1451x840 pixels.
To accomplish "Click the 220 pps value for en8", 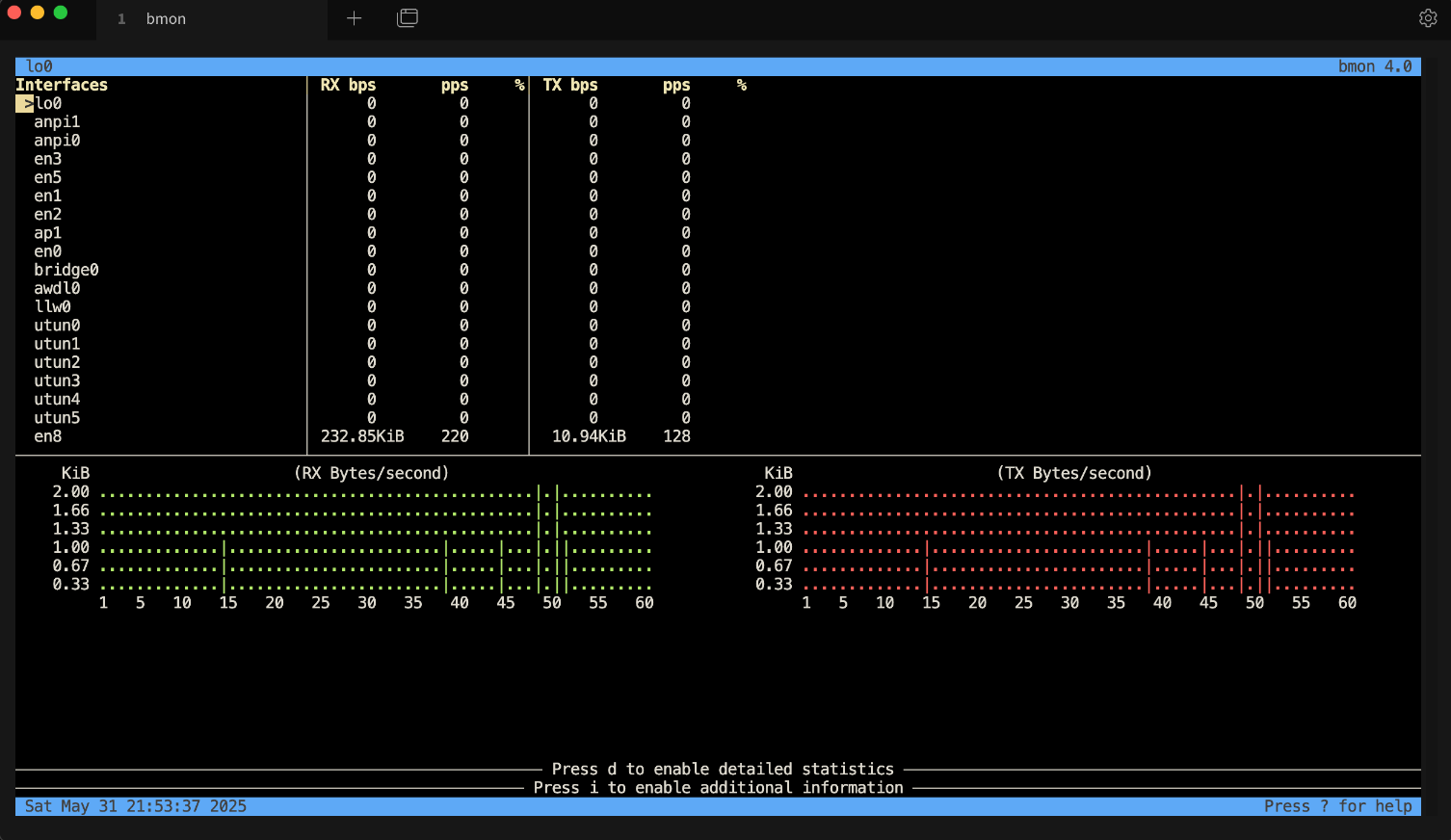I will point(455,436).
